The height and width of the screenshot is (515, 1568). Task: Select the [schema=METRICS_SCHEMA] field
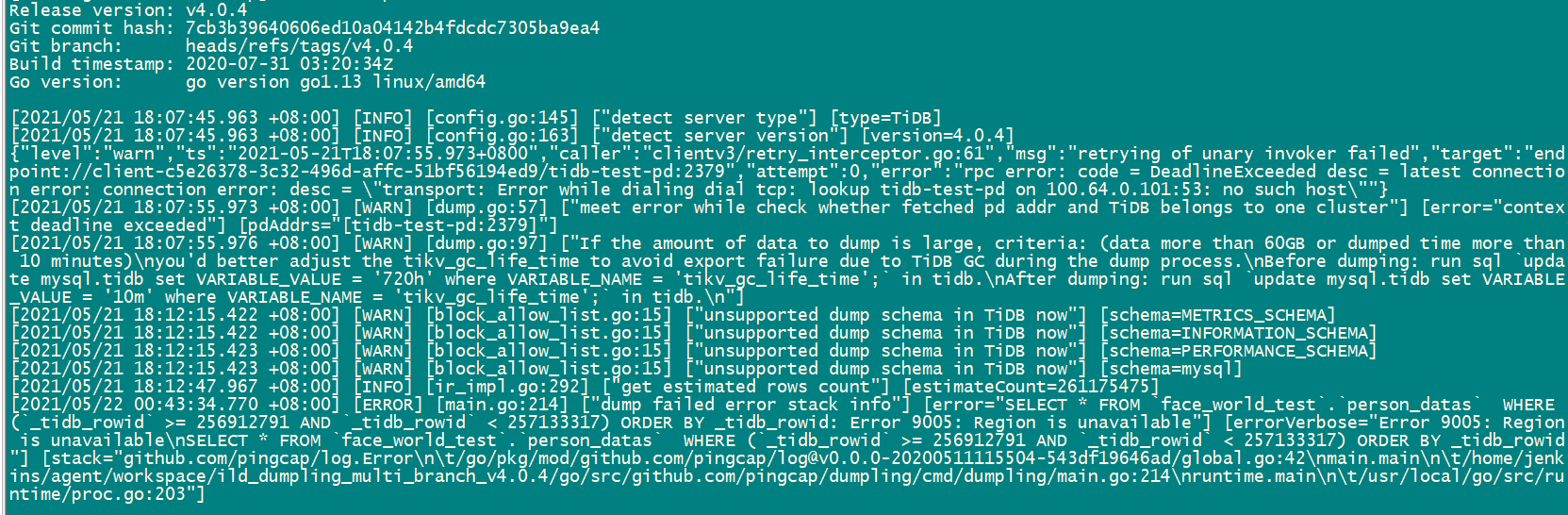click(1217, 315)
